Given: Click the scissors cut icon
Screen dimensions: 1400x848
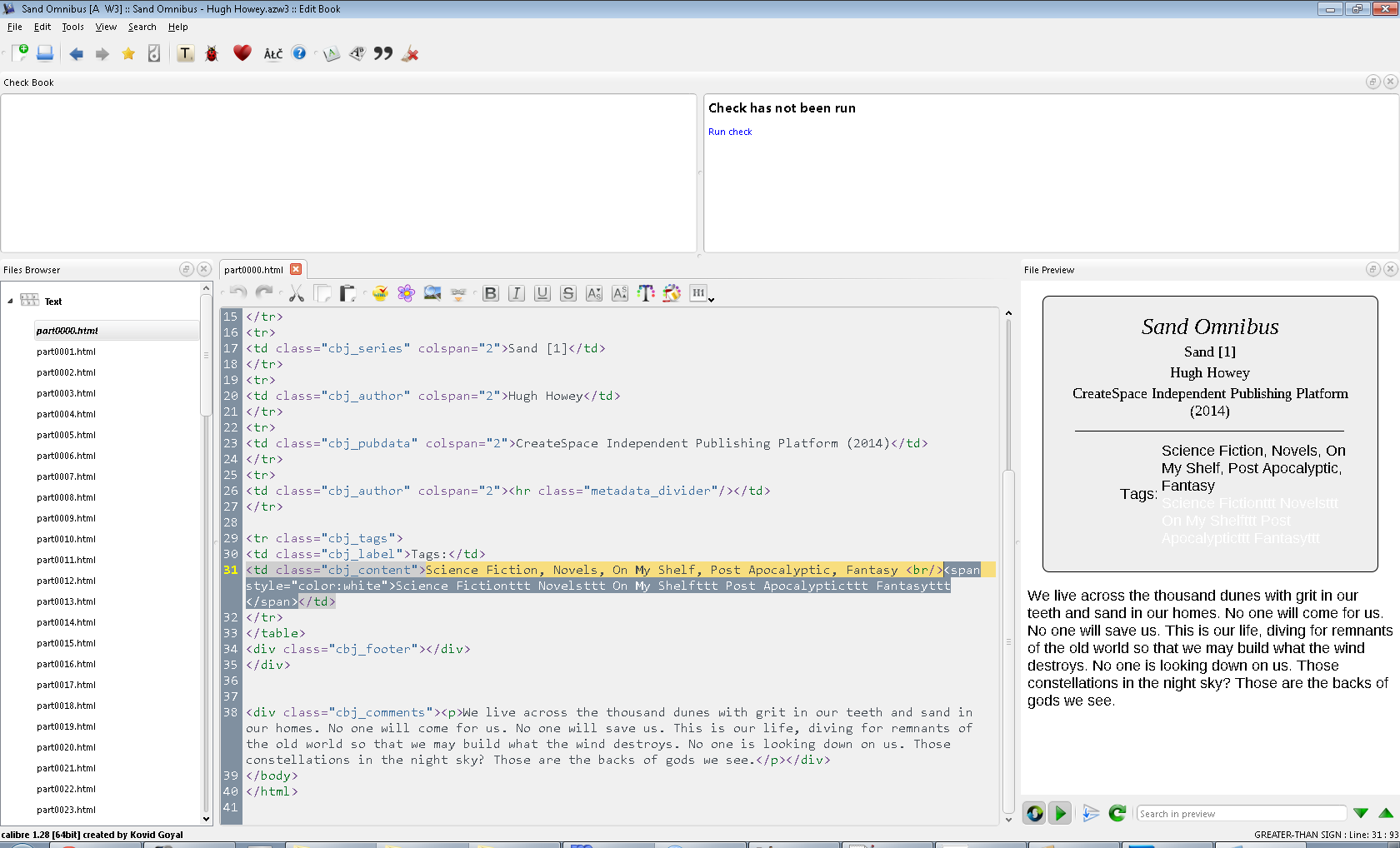Looking at the screenshot, I should coord(296,293).
